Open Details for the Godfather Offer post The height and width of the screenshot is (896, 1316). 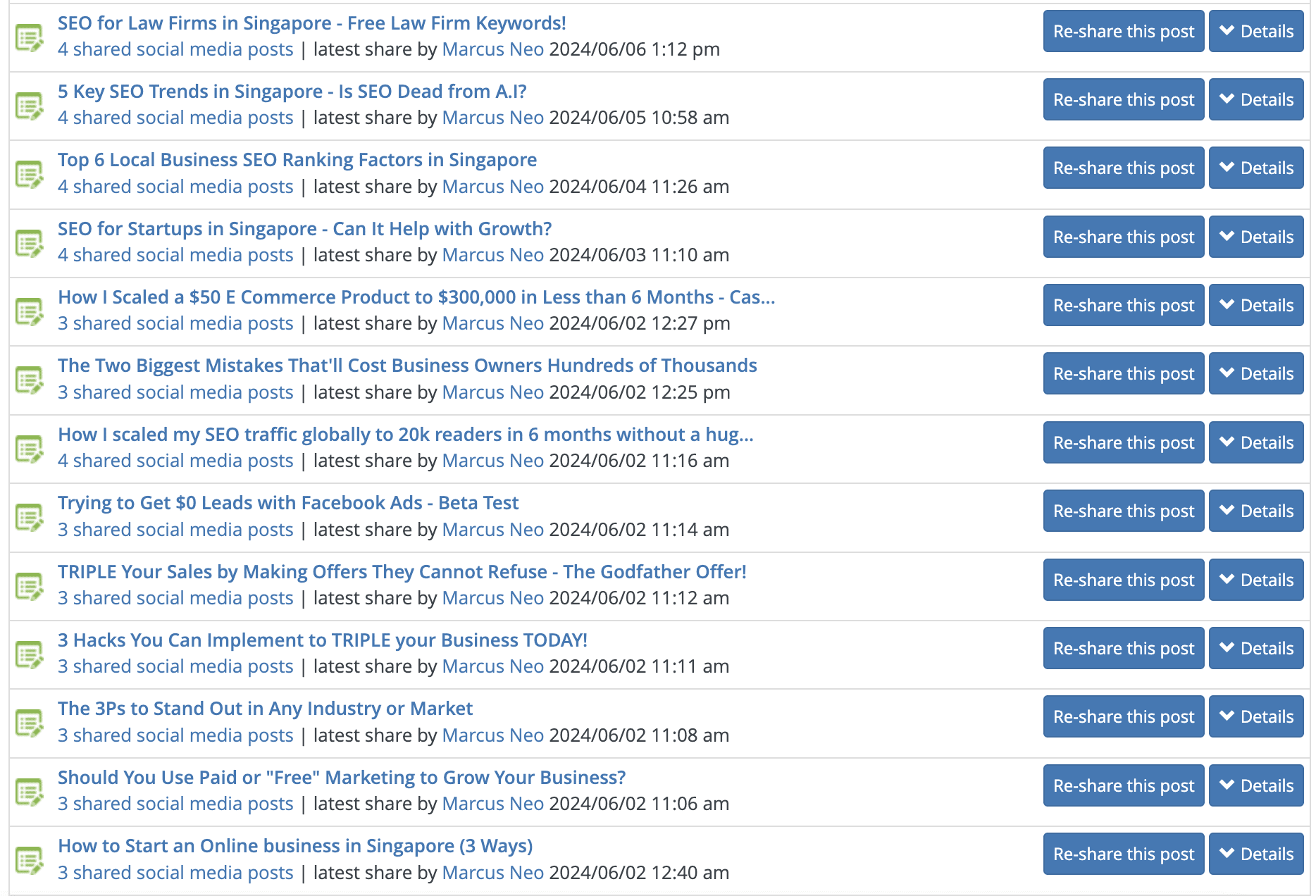point(1255,580)
